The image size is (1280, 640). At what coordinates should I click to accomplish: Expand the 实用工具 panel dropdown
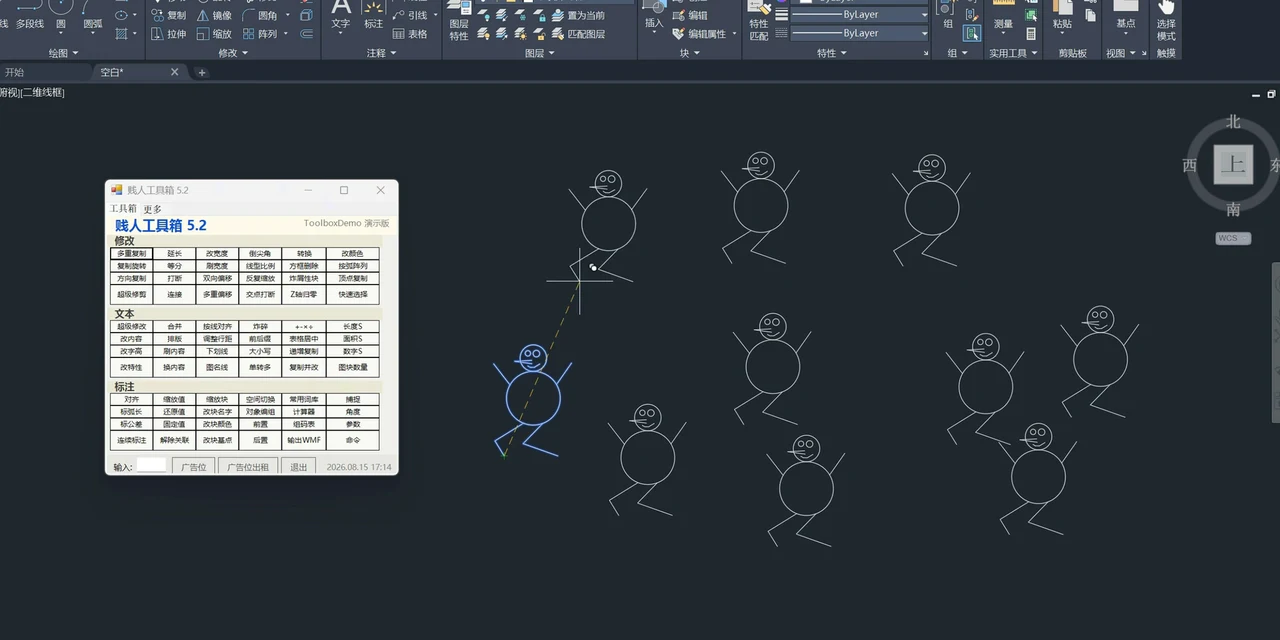1013,53
